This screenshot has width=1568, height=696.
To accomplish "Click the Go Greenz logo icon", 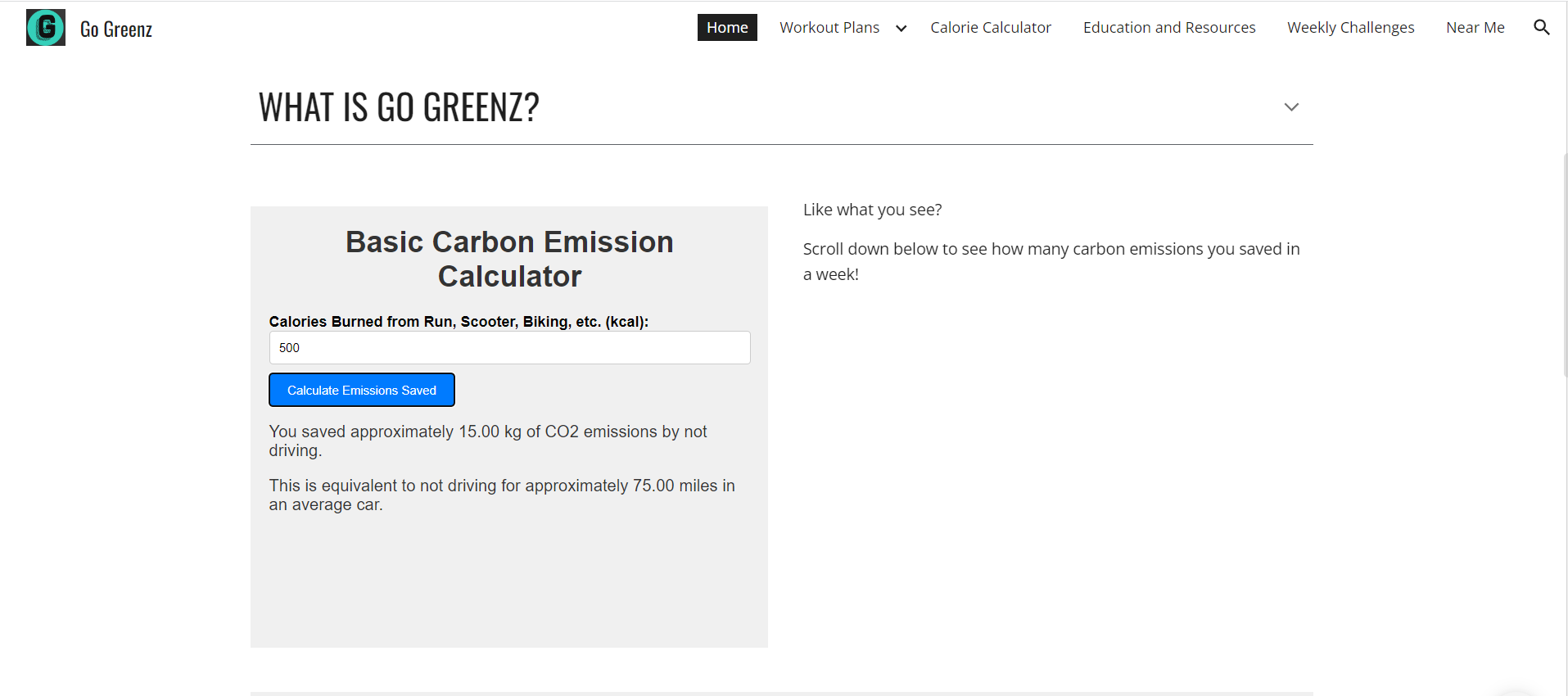I will pyautogui.click(x=46, y=28).
